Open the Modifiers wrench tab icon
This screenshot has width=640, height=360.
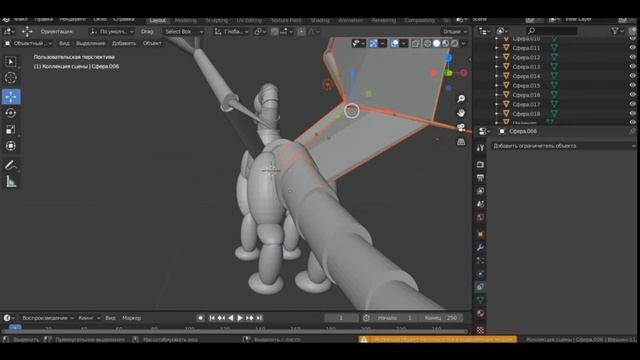click(480, 247)
